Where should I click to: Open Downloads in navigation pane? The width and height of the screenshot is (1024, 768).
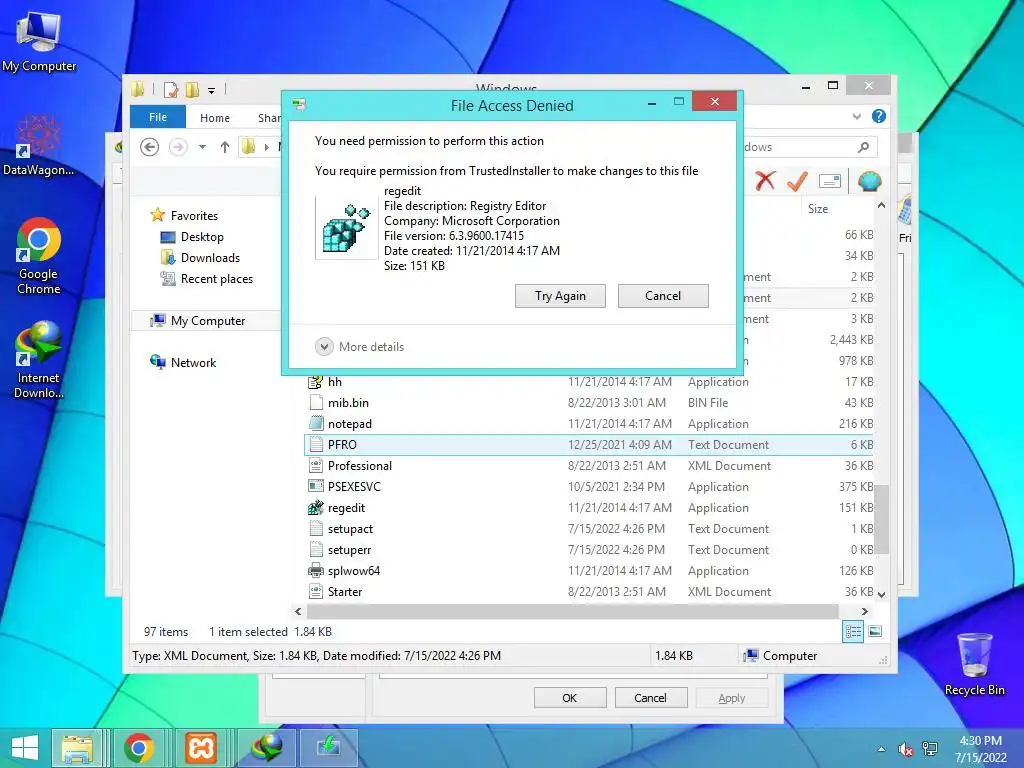click(210, 258)
